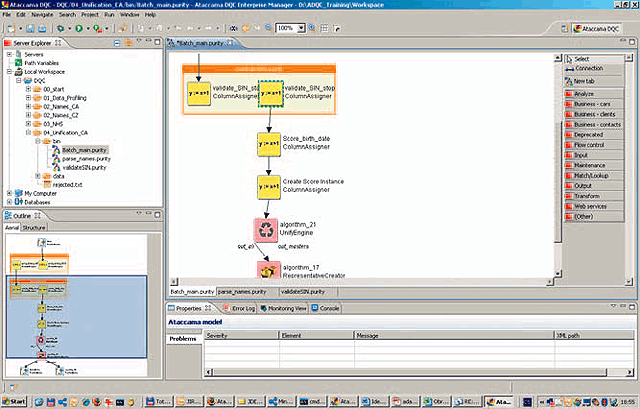The image size is (640, 409).
Task: Open the Navigate menu
Action: tap(42, 15)
